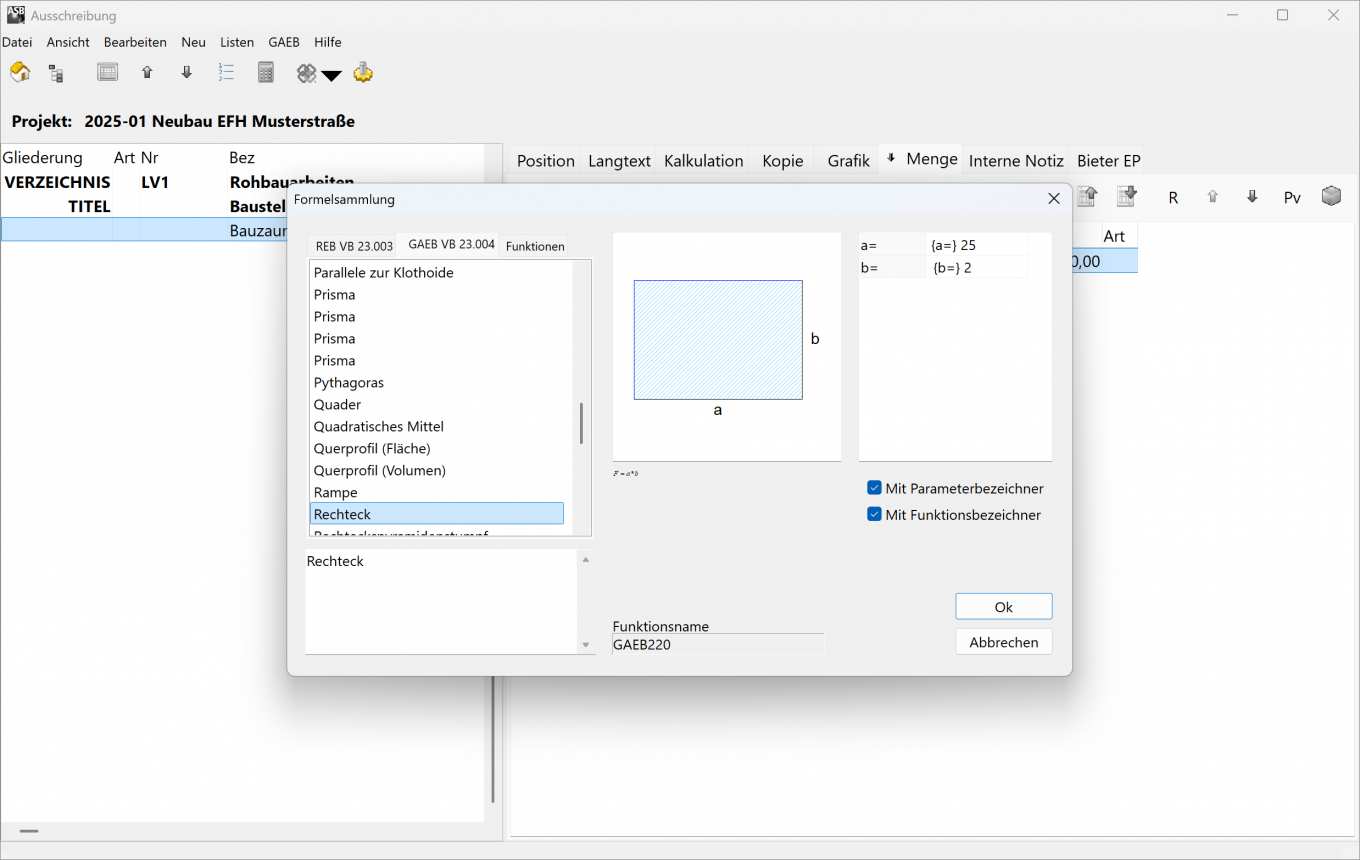This screenshot has width=1360, height=860.
Task: Switch to the Langtext tab
Action: click(x=619, y=161)
